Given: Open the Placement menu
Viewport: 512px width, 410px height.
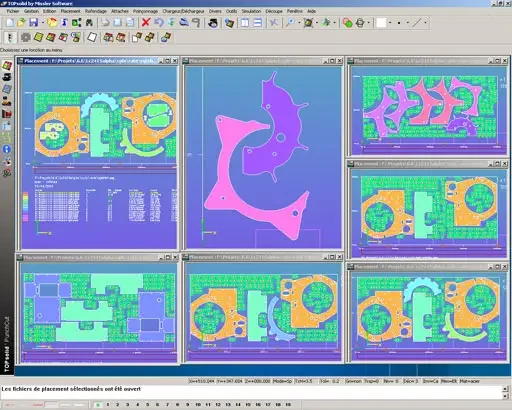Looking at the screenshot, I should point(70,11).
